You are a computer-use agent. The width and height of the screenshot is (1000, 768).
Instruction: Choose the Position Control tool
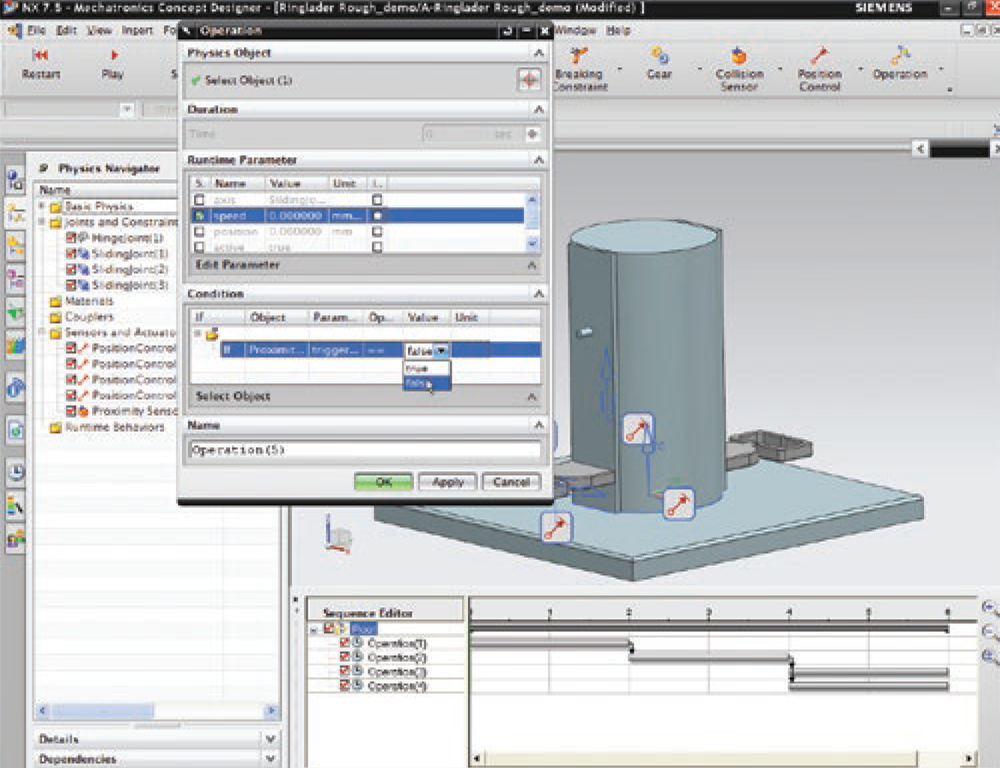pyautogui.click(x=819, y=56)
